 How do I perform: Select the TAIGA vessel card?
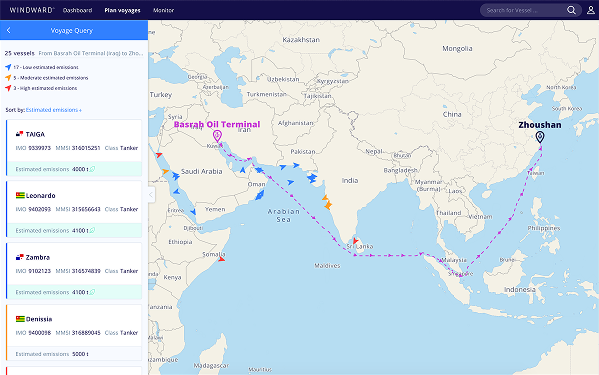click(x=74, y=147)
